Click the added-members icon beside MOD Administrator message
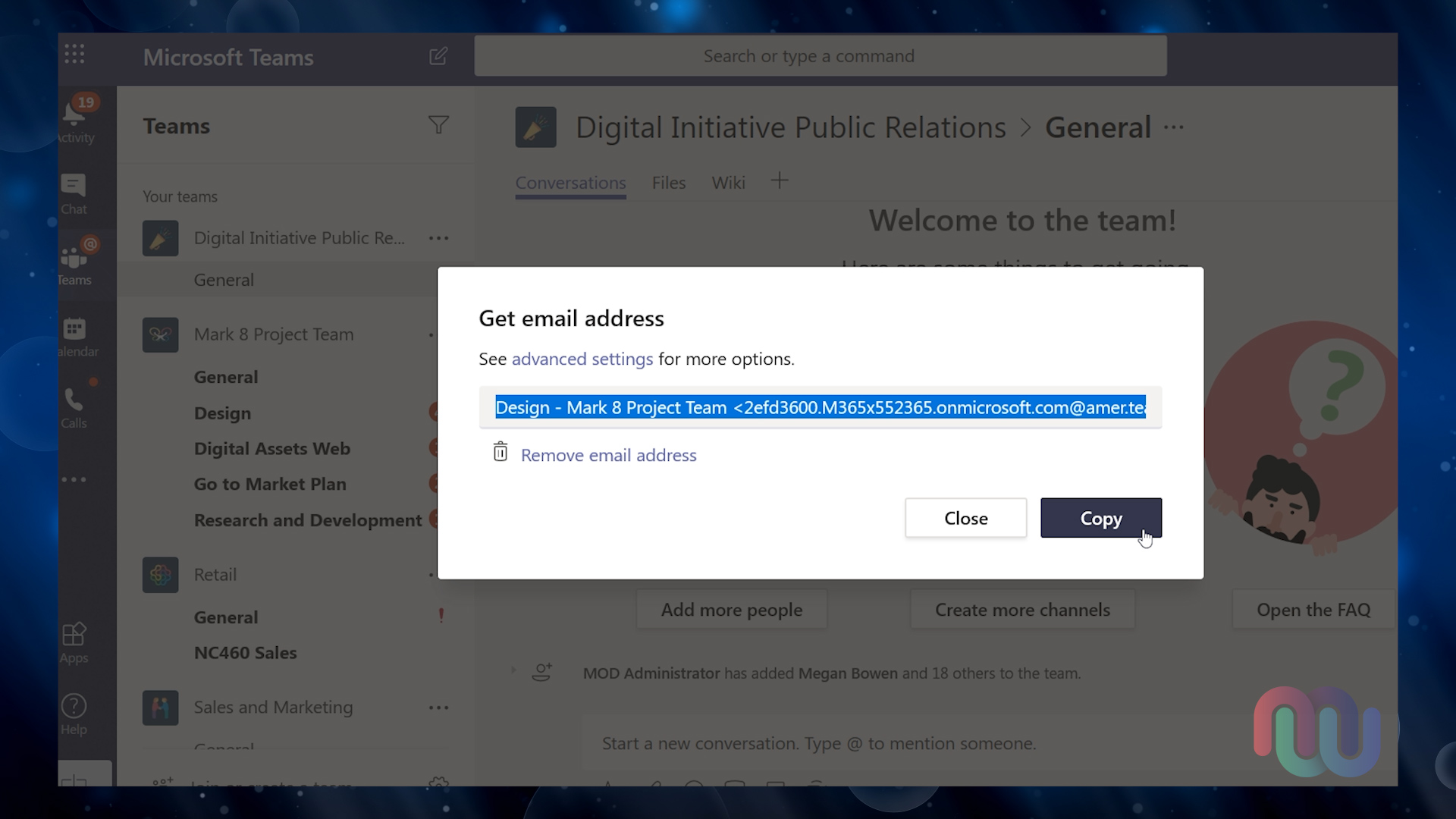Screen dimensions: 1456x819 [541, 673]
